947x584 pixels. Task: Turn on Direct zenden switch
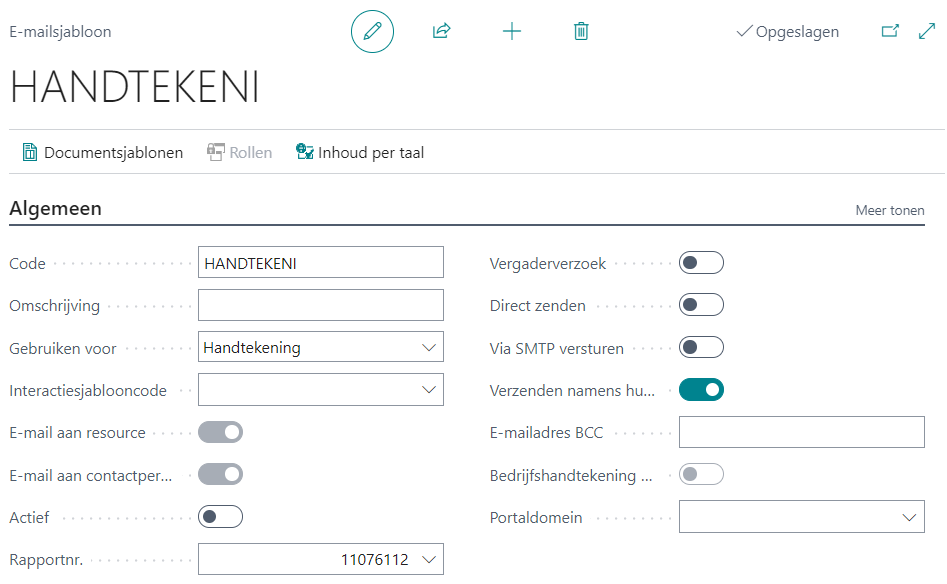[x=701, y=306]
